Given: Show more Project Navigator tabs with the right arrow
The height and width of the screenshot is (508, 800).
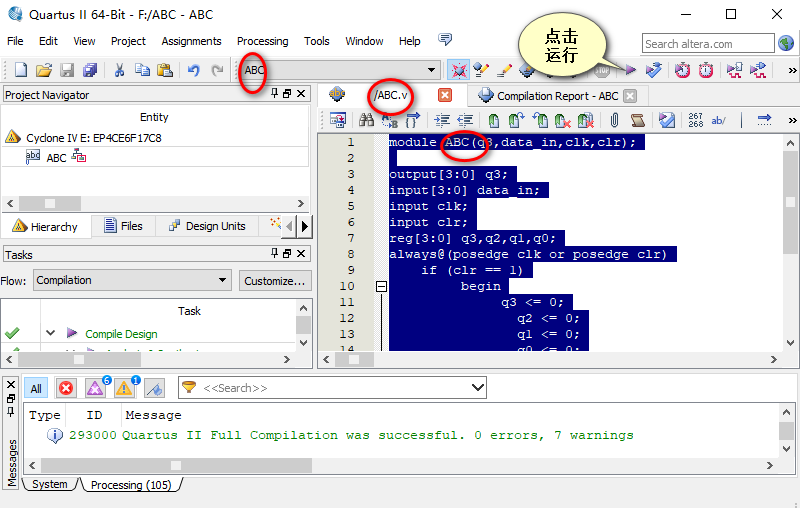Looking at the screenshot, I should [x=305, y=226].
